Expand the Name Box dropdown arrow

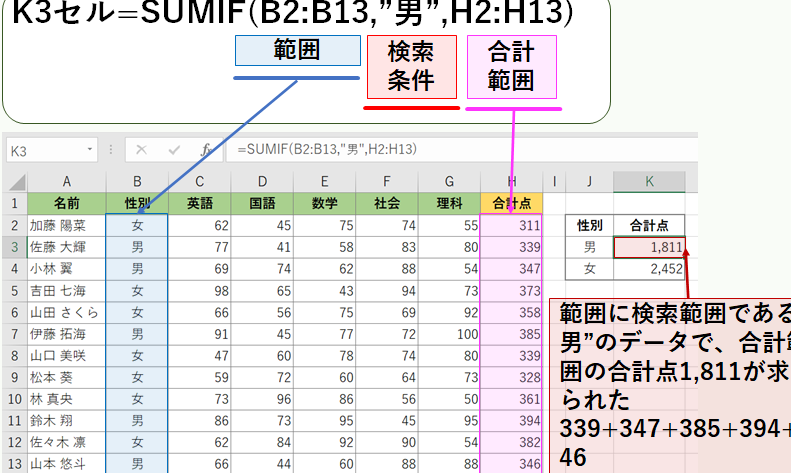pos(91,150)
